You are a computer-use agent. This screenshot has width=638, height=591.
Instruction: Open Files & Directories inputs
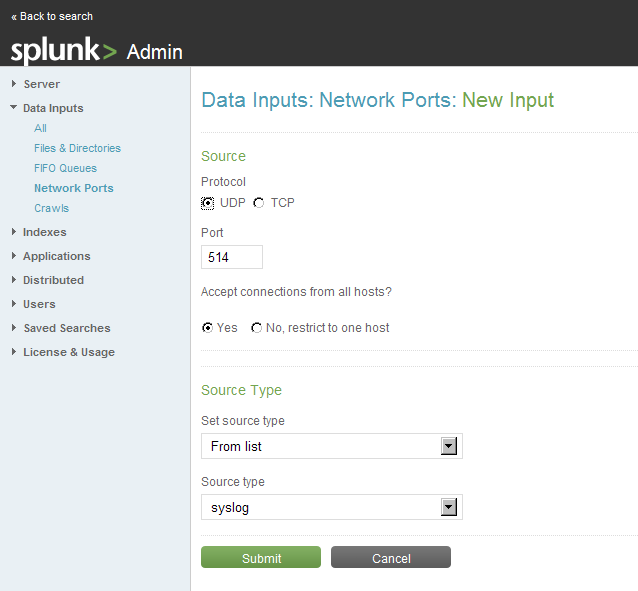point(77,148)
